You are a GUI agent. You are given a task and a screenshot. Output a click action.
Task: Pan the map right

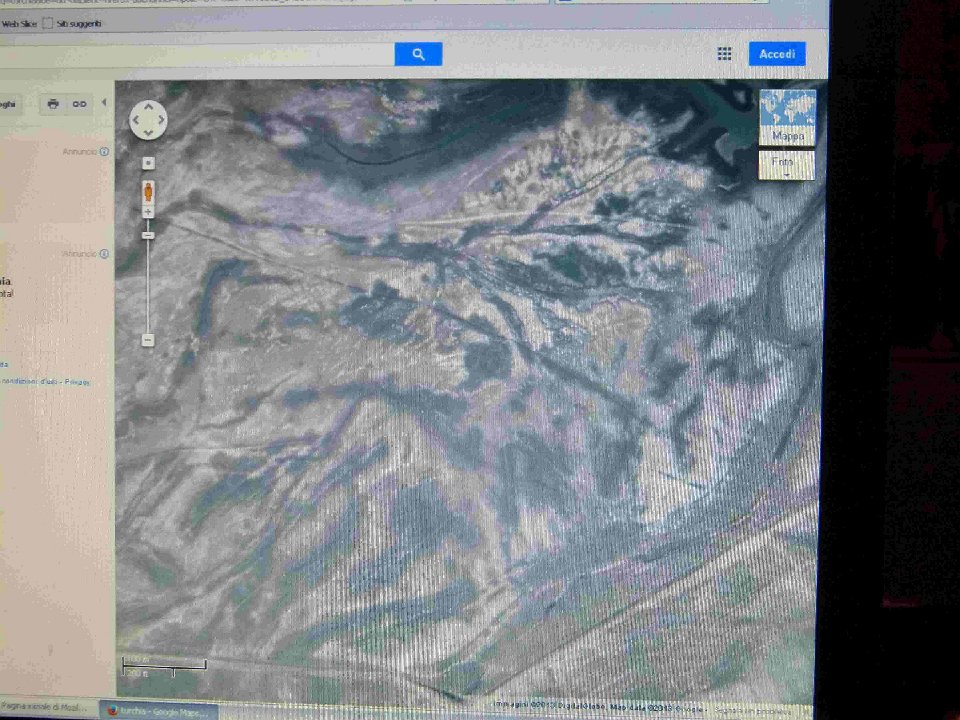(161, 120)
